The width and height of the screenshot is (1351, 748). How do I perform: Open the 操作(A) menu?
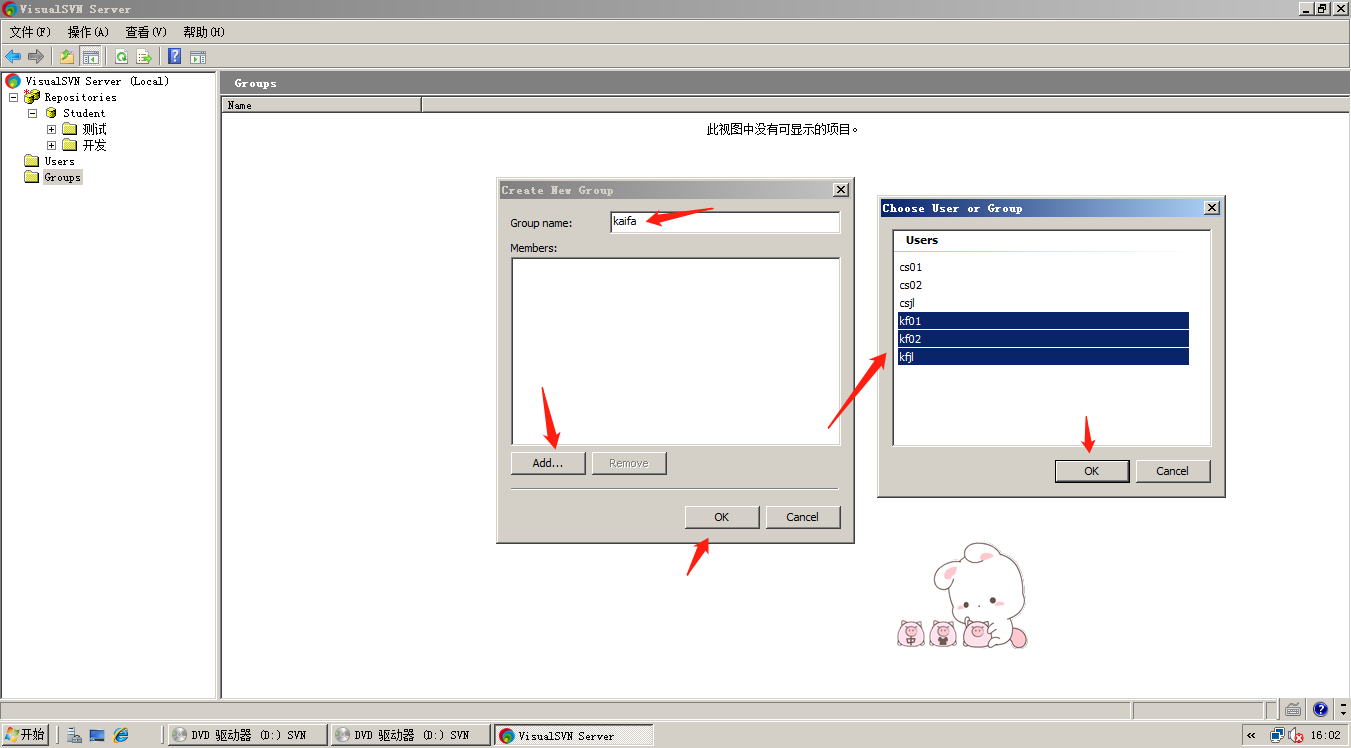tap(88, 32)
